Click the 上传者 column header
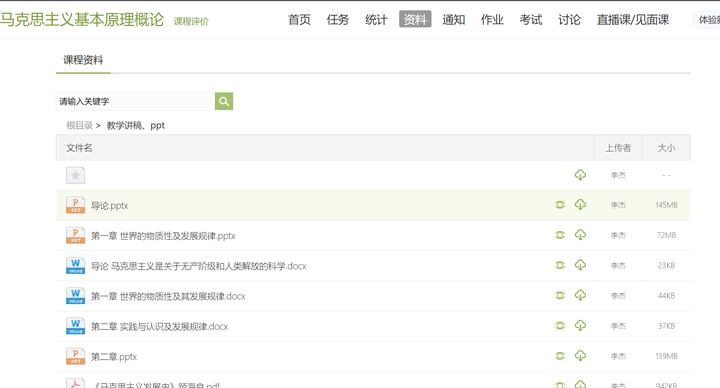720x388 pixels. click(618, 148)
